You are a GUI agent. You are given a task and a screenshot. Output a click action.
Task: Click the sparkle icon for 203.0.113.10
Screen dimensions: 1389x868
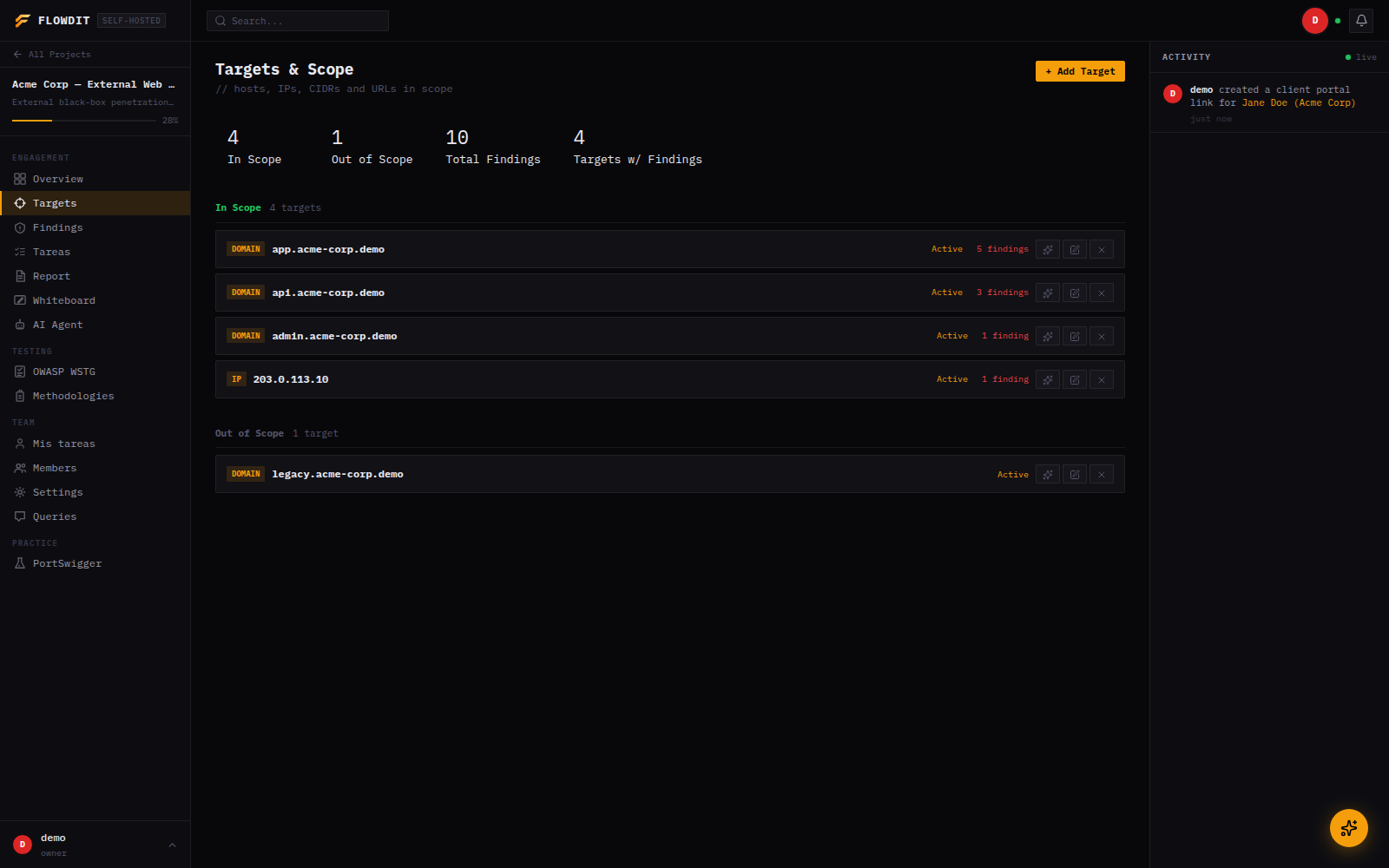(1048, 379)
